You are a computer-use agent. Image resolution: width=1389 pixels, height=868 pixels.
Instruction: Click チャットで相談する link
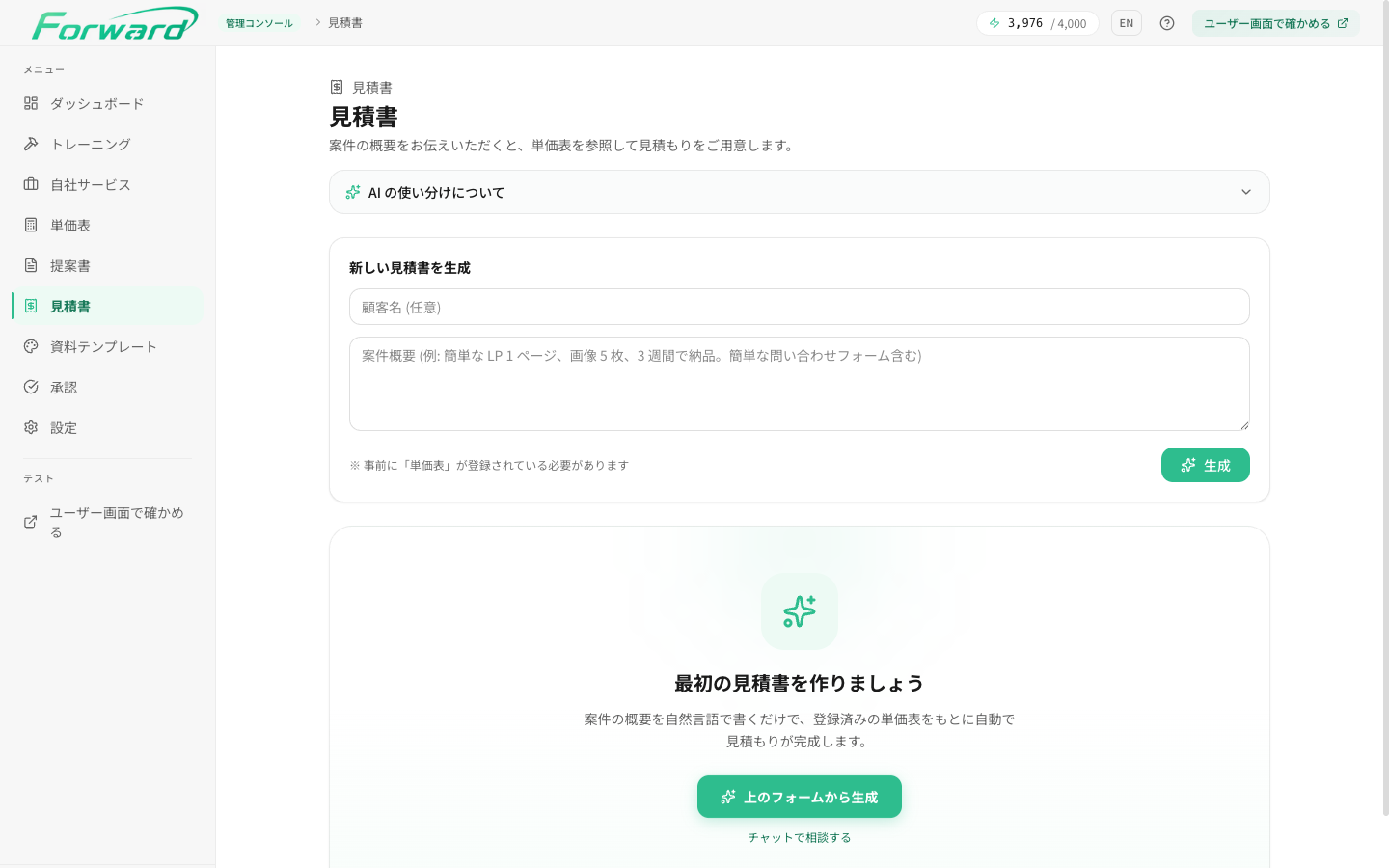point(800,837)
